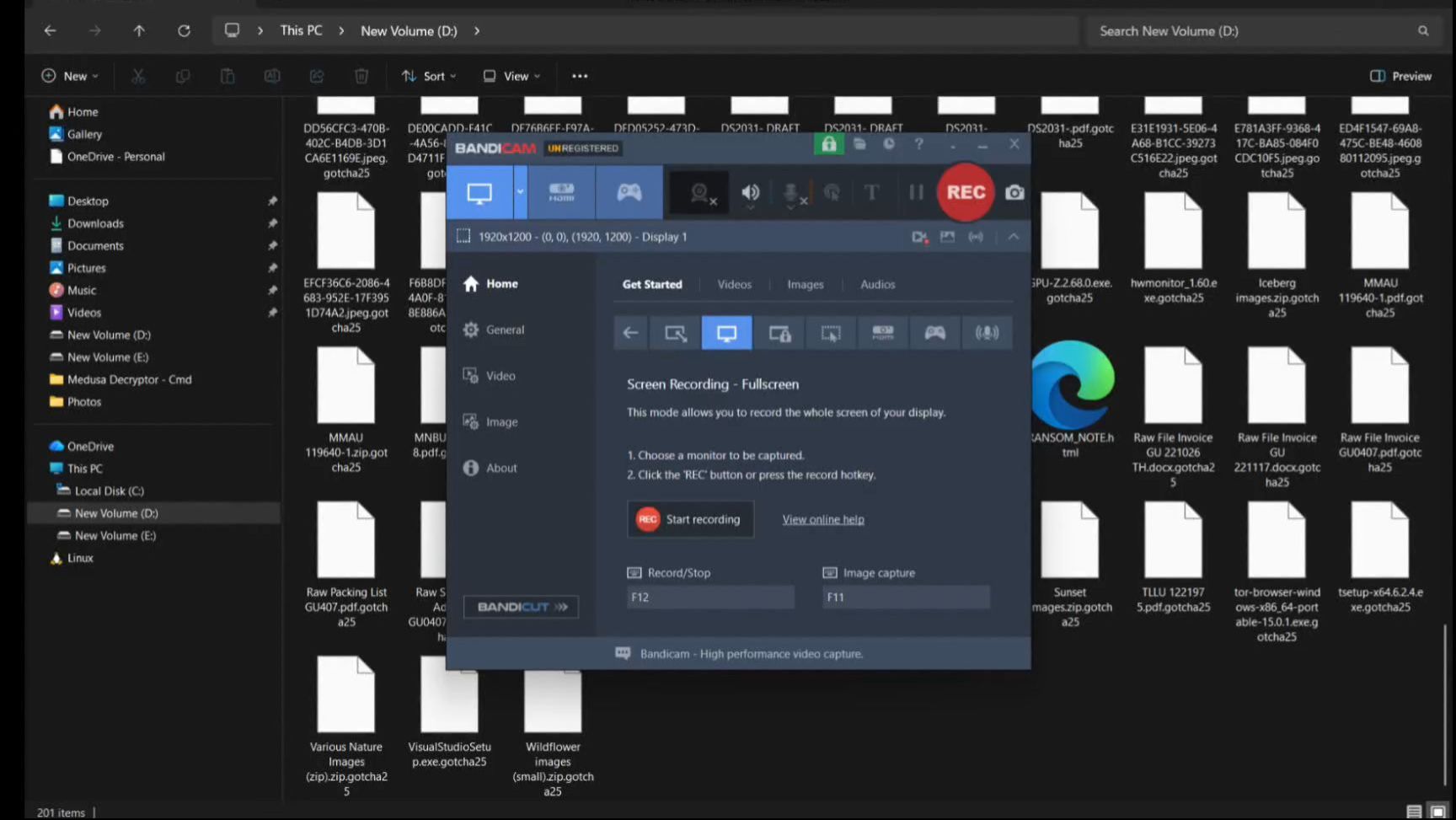Select the around-mouse recording mode icon

[x=831, y=333]
